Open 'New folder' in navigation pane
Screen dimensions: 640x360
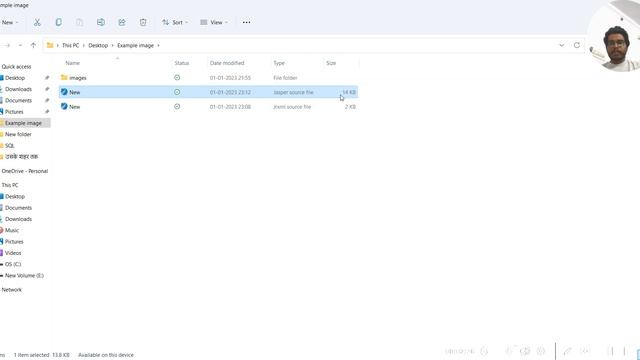(18, 134)
